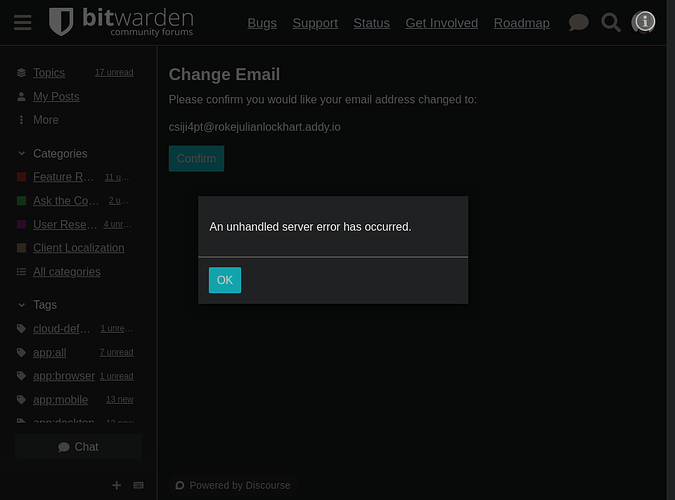The height and width of the screenshot is (500, 675).
Task: Click the keyboard shortcuts icon
Action: pyautogui.click(x=139, y=485)
